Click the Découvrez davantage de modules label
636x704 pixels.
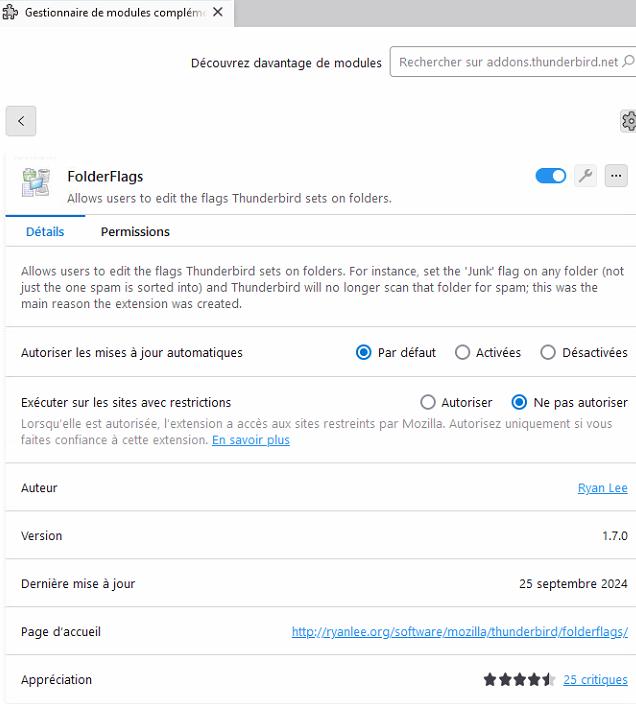286,63
